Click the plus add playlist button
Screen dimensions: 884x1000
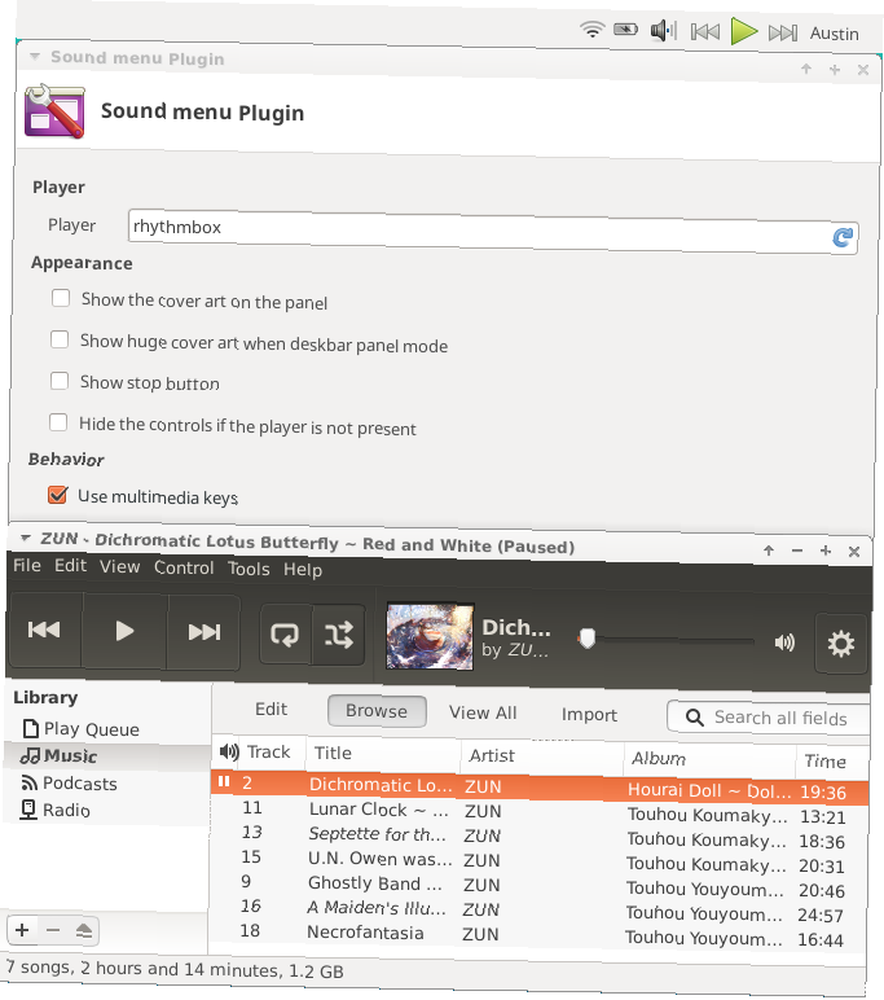(22, 930)
